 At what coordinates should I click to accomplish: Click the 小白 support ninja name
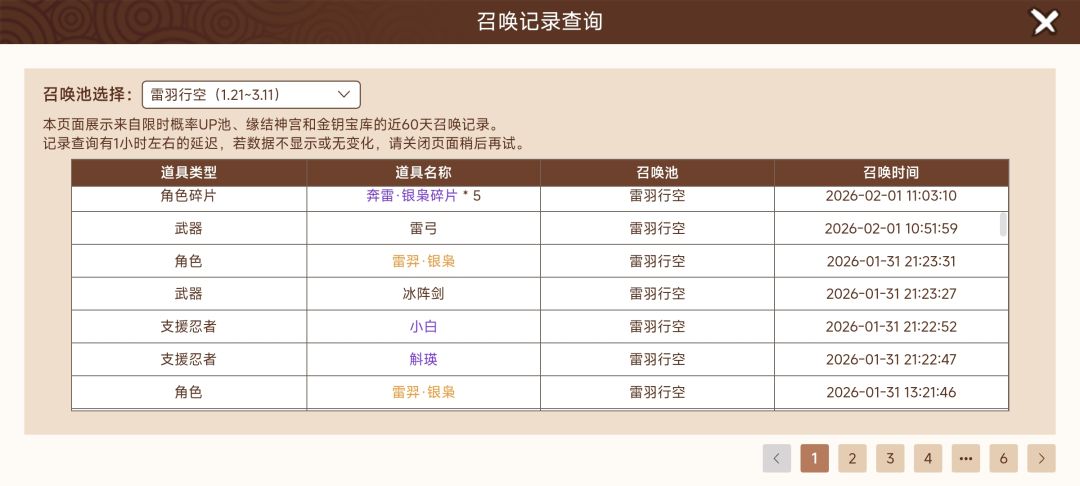423,327
